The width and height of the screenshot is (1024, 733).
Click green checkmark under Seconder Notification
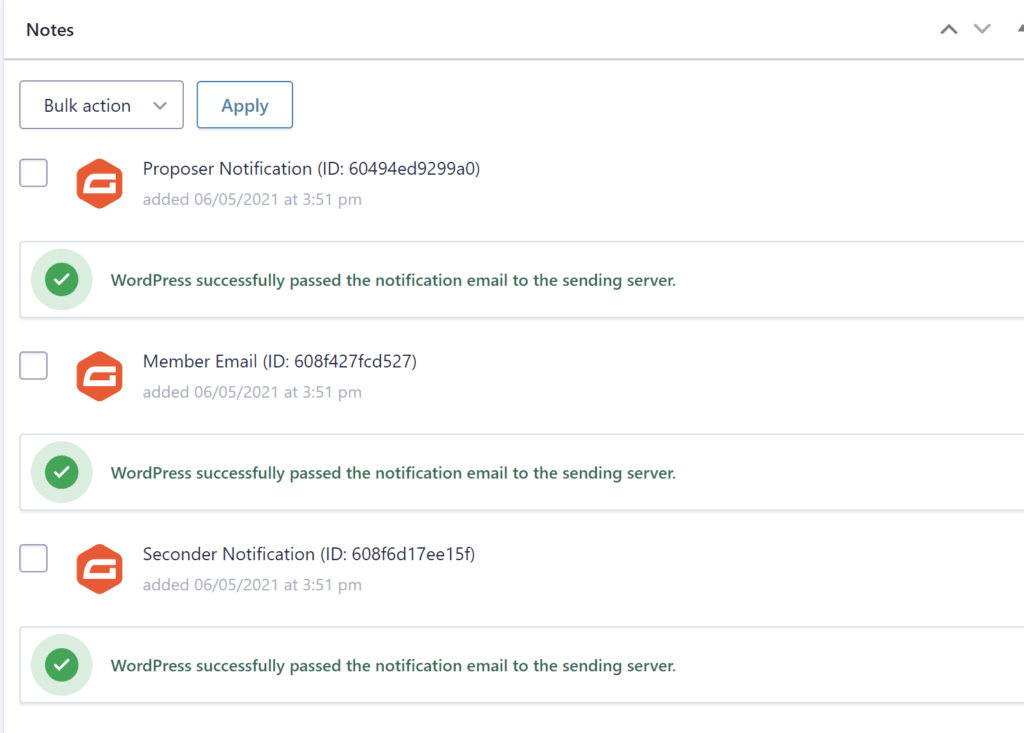(x=62, y=665)
